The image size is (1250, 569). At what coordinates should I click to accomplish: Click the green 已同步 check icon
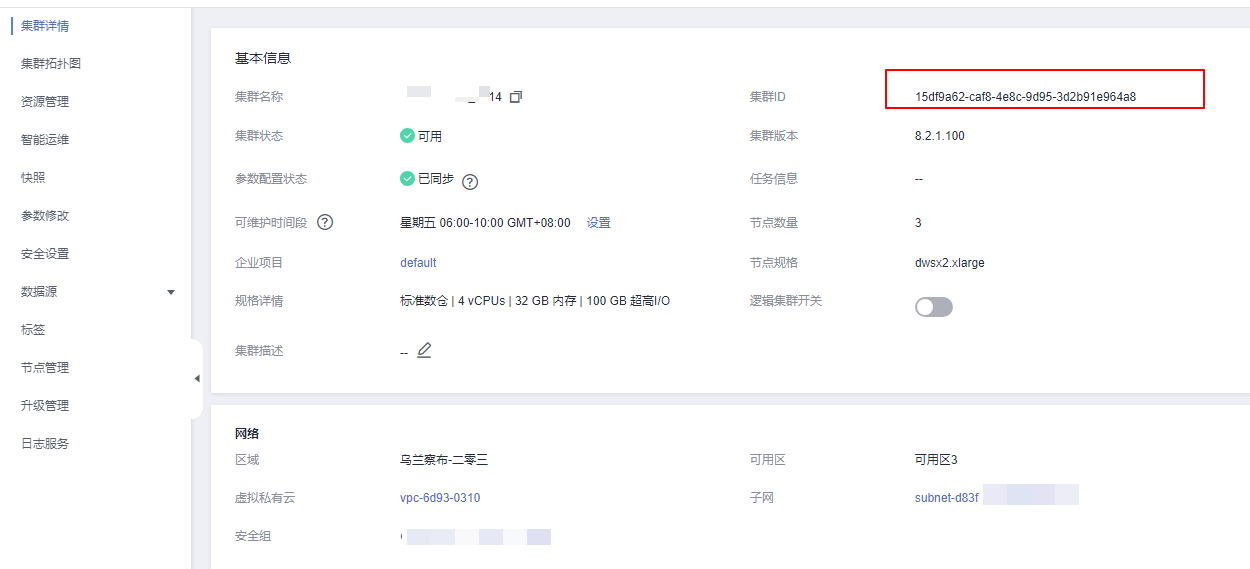click(407, 179)
